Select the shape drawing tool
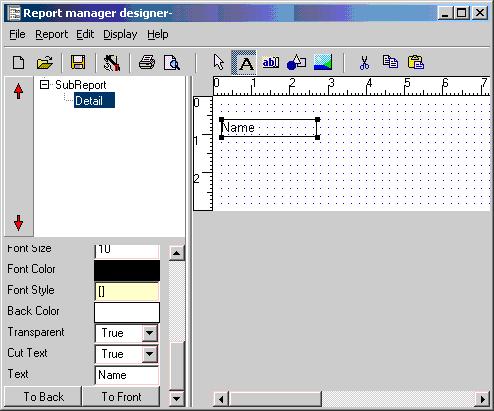494x411 pixels. (x=296, y=62)
